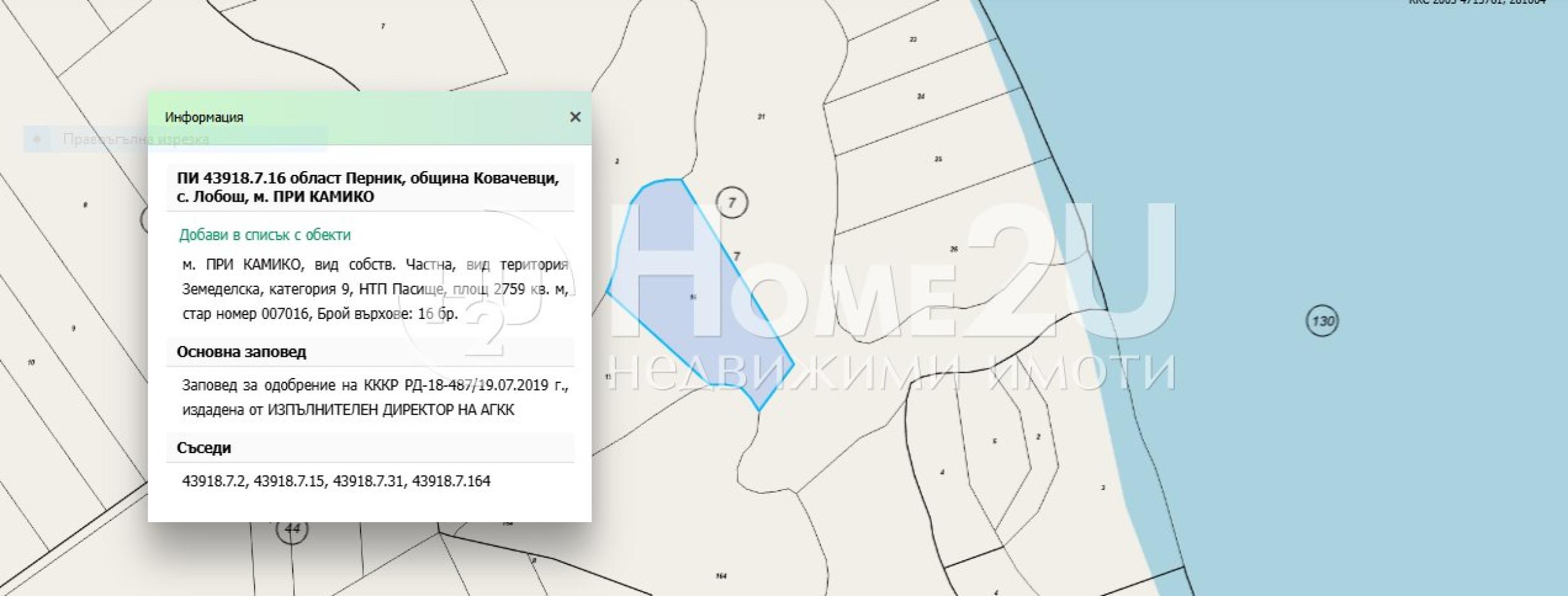Screen dimensions: 1568x596
Task: Close the Информация popup
Action: (575, 117)
